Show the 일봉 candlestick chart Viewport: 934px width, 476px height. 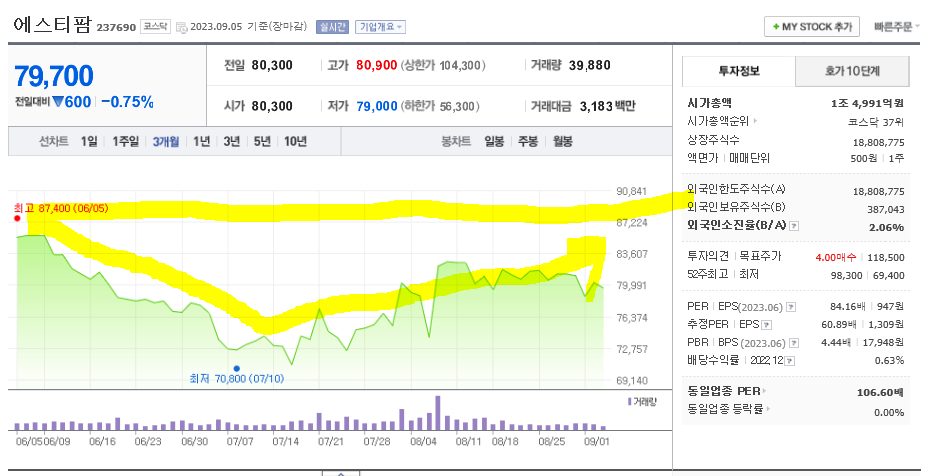[x=494, y=141]
